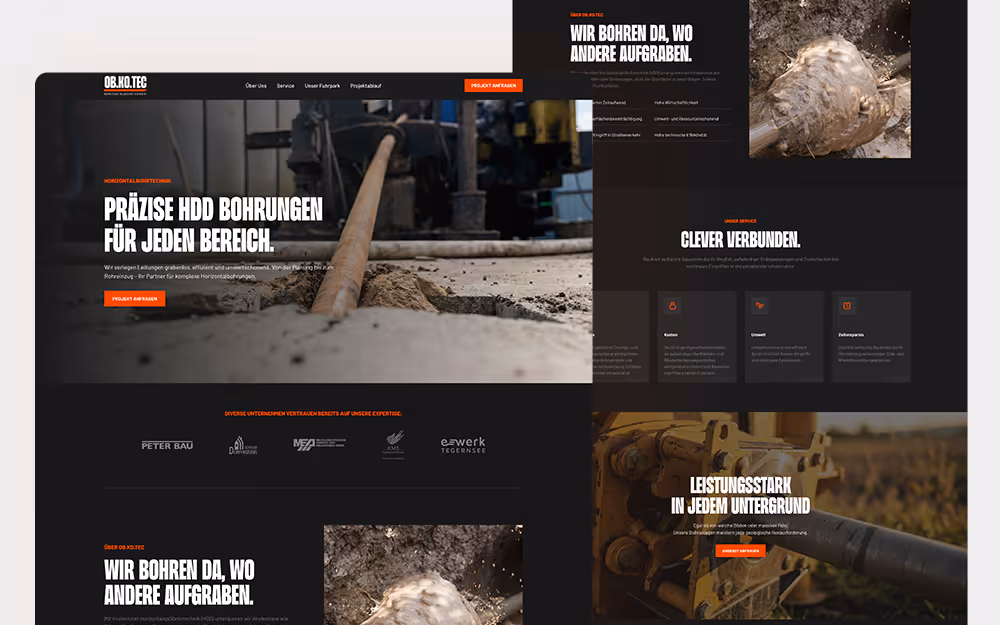Viewport: 1000px width, 625px height.
Task: Click 'Hohe Wirtschaftlichkeit' list item
Action: point(676,103)
